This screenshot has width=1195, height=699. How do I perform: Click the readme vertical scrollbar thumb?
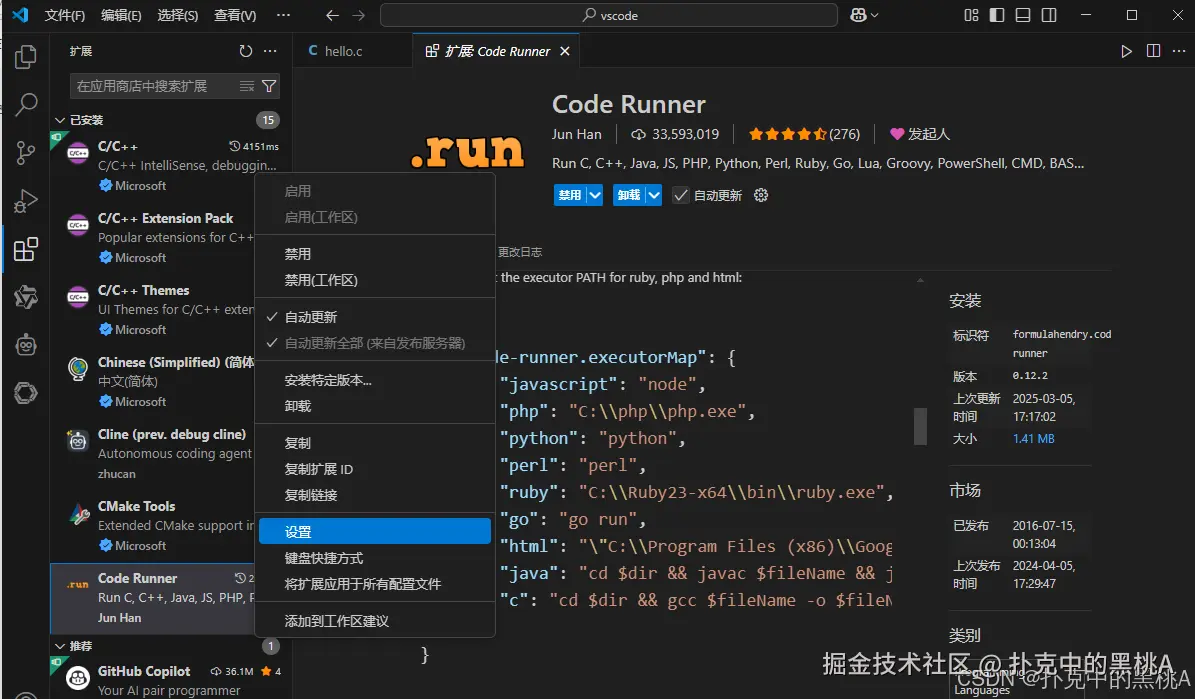click(x=921, y=426)
